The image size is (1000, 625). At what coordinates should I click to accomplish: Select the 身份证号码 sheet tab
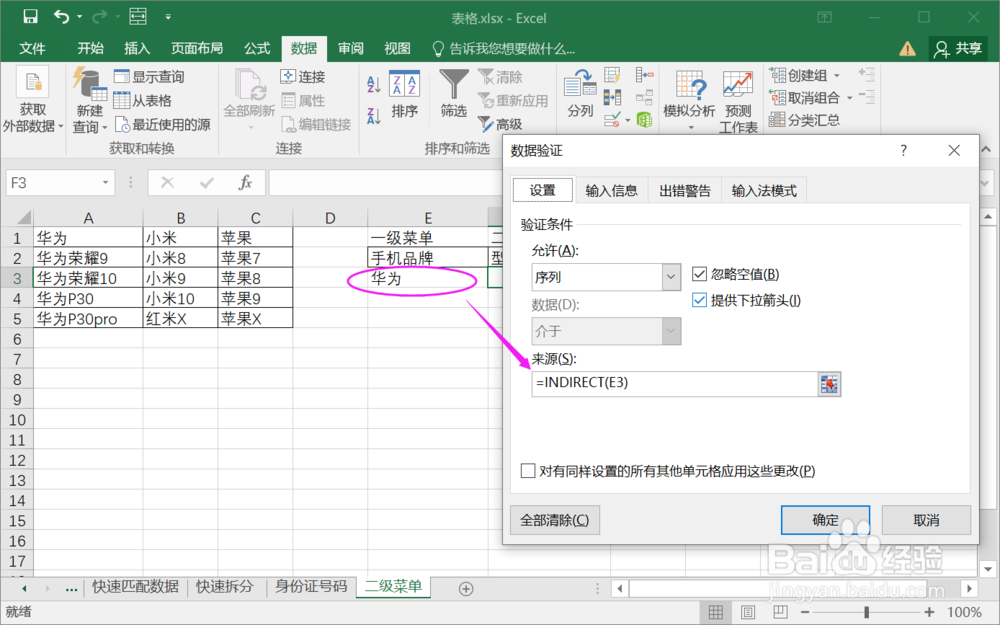tap(311, 586)
